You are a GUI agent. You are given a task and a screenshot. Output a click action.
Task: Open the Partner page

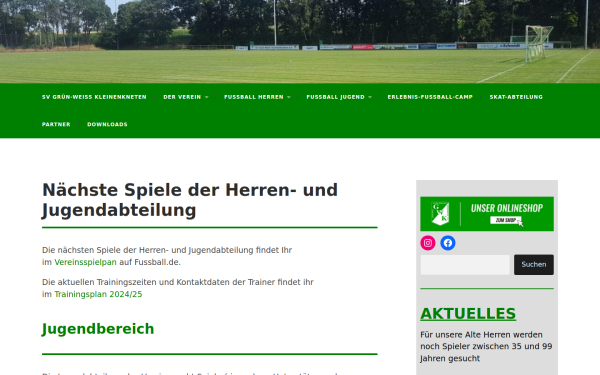(x=56, y=124)
